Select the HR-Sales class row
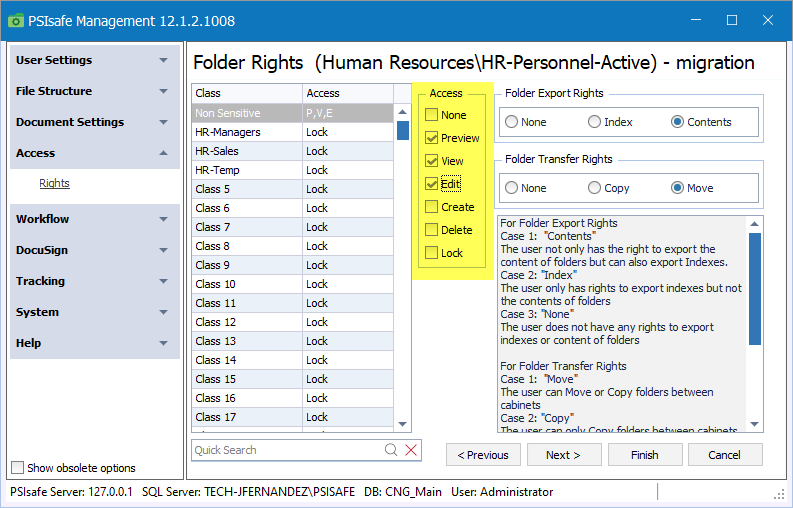 pos(292,151)
